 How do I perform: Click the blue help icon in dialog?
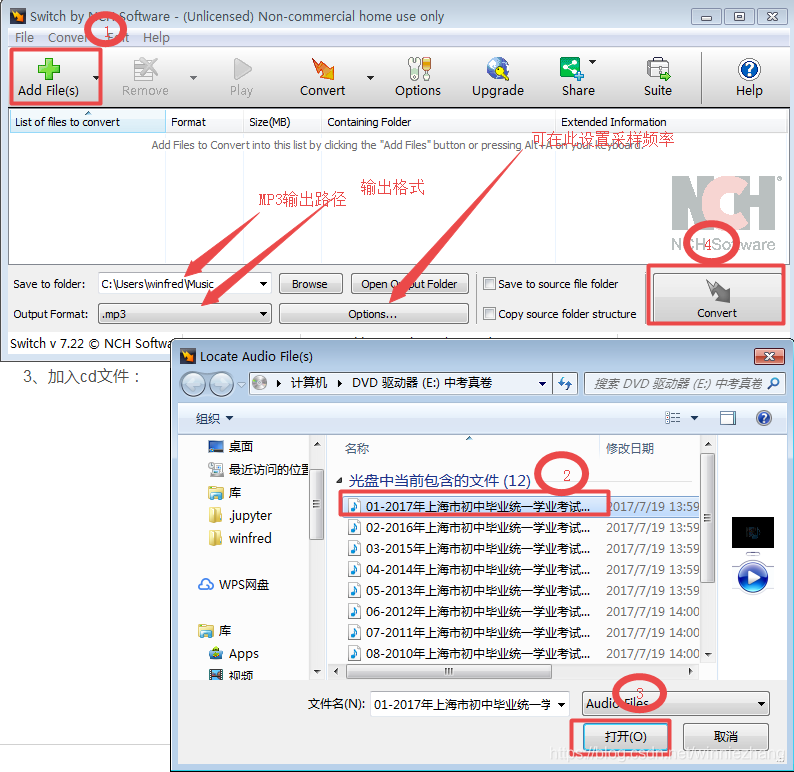[764, 418]
